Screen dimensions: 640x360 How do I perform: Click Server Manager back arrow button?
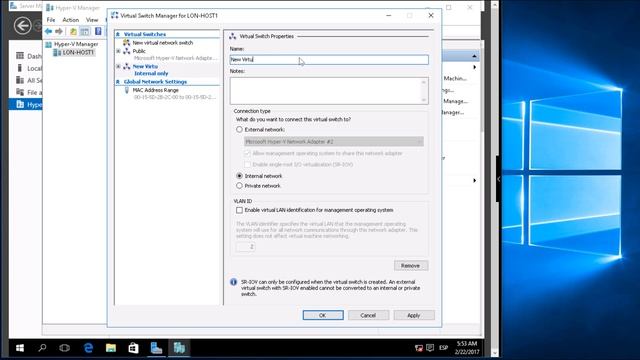point(22,26)
